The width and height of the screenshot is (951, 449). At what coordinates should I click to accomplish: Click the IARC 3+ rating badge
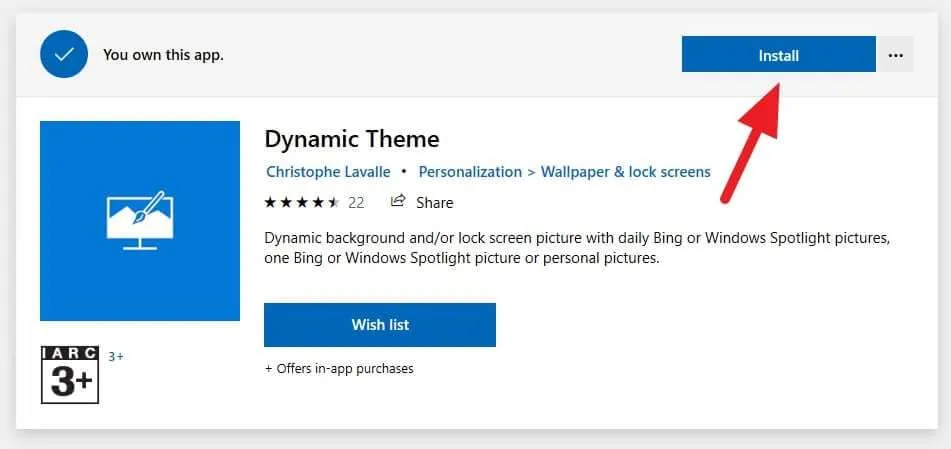click(70, 374)
